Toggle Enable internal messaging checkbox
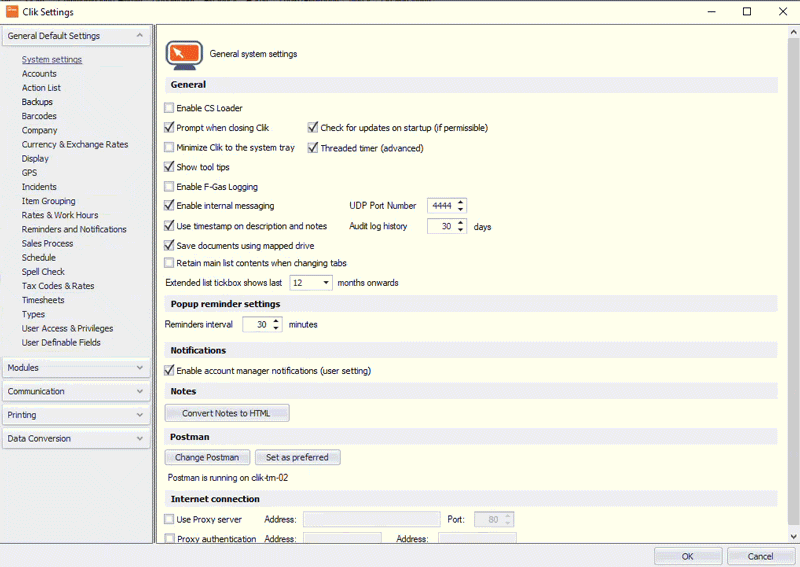The width and height of the screenshot is (800, 567). (169, 206)
